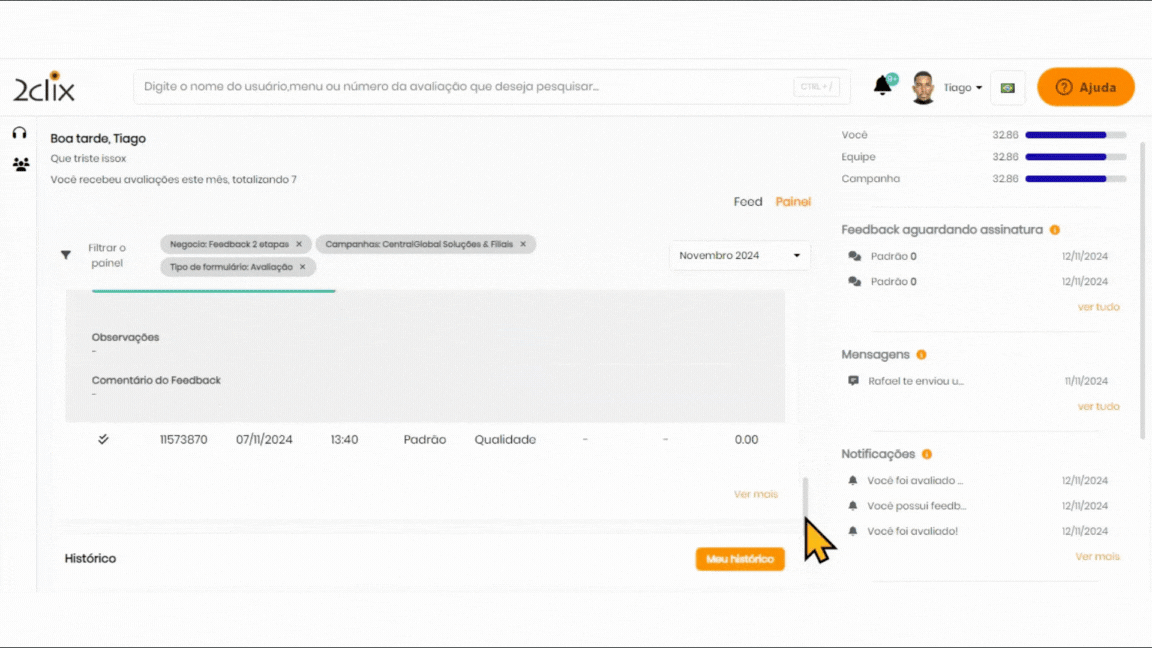
Task: Click info icon beside Feedback aguardando assinatura
Action: [1054, 230]
